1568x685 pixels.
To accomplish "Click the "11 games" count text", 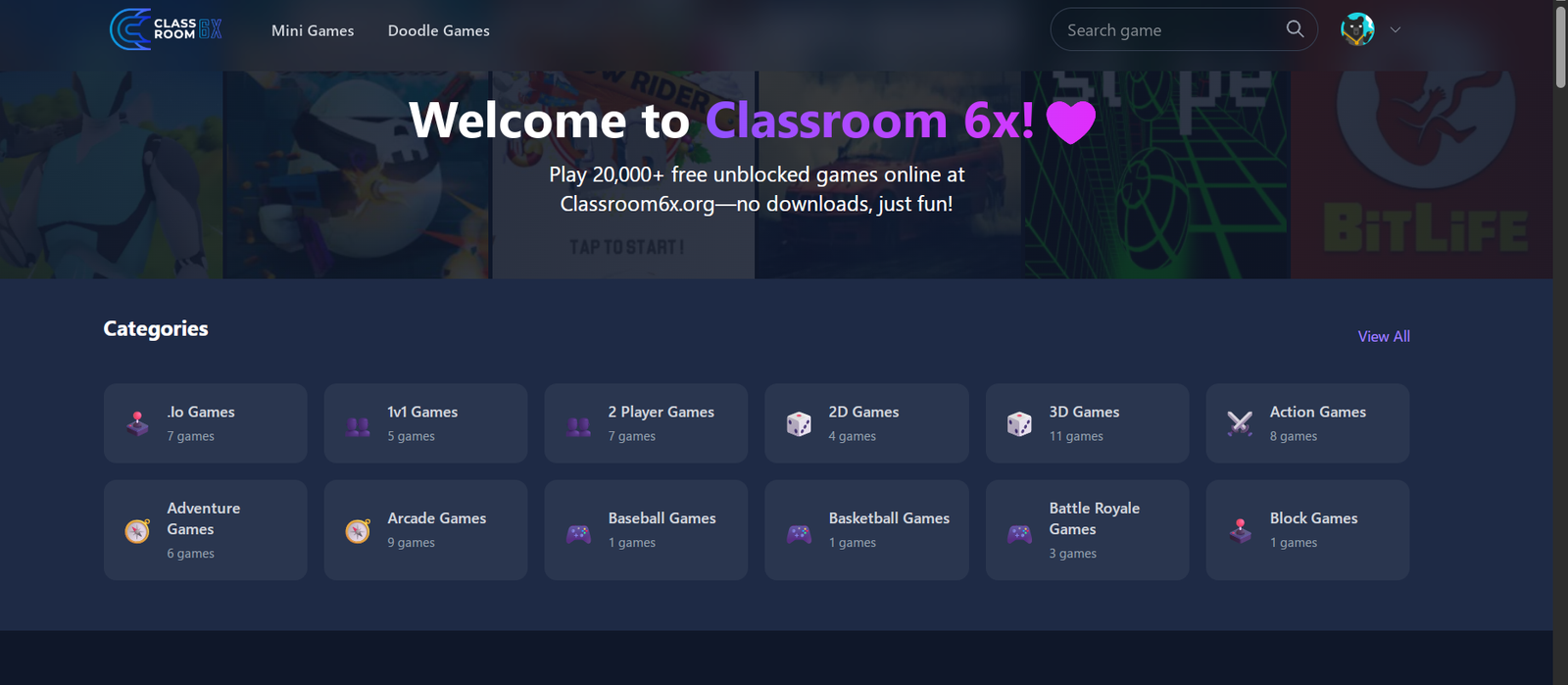I will [x=1076, y=436].
